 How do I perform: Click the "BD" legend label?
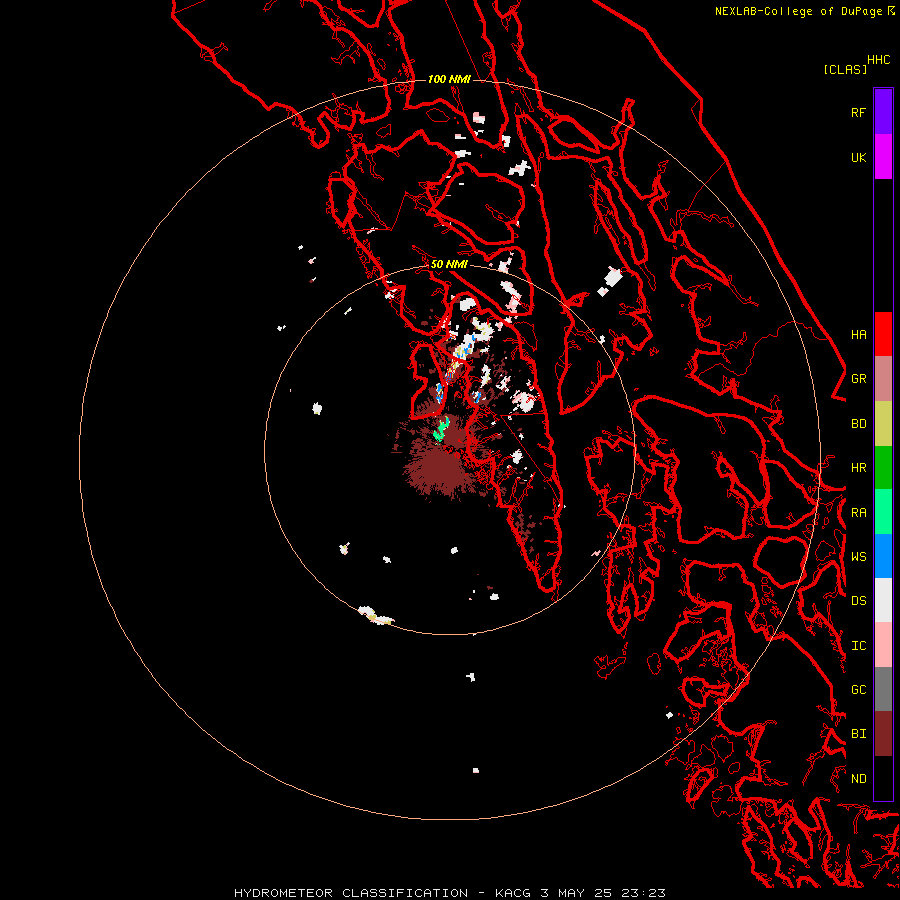[858, 424]
